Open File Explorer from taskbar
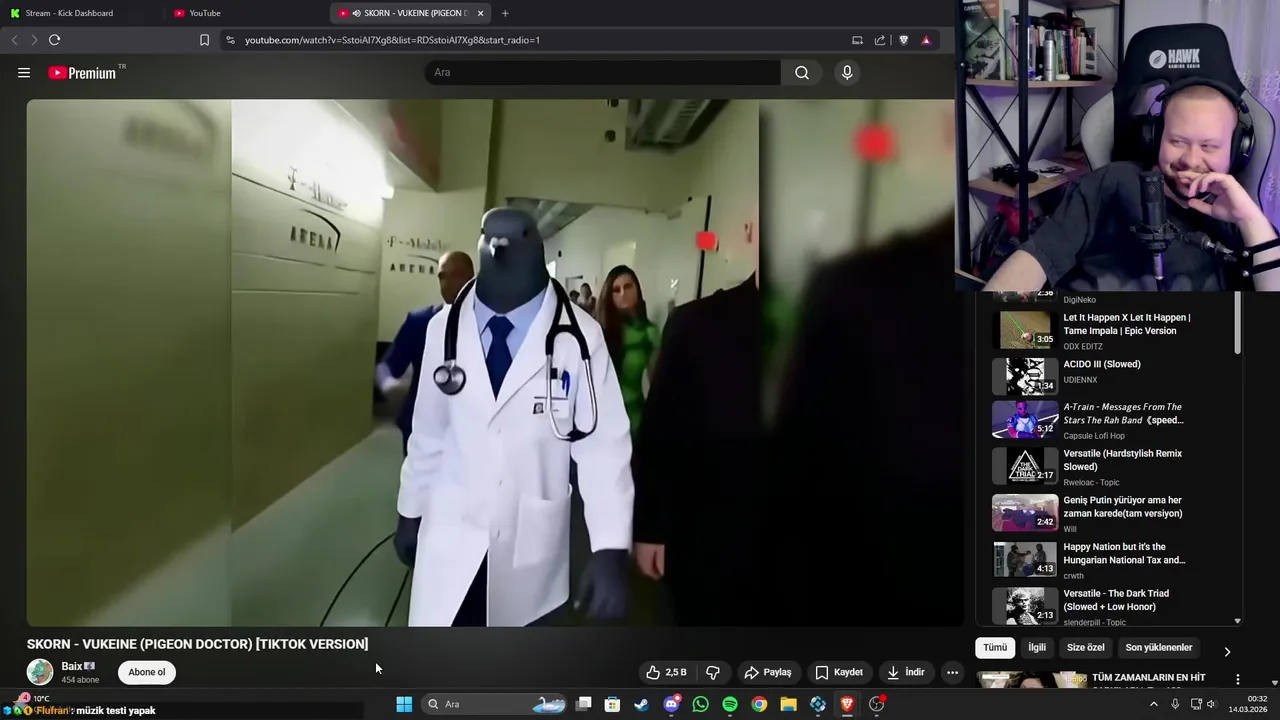 (x=788, y=704)
